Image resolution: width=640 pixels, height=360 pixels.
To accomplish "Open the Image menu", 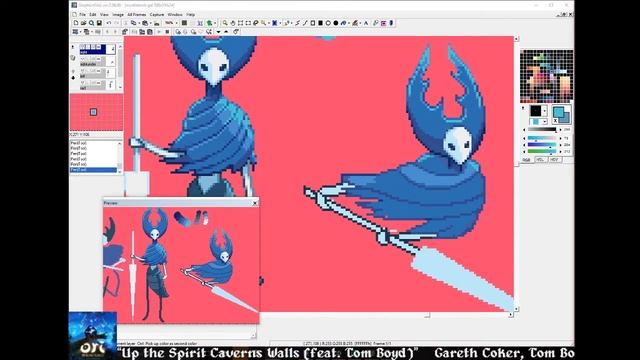I will tap(118, 14).
